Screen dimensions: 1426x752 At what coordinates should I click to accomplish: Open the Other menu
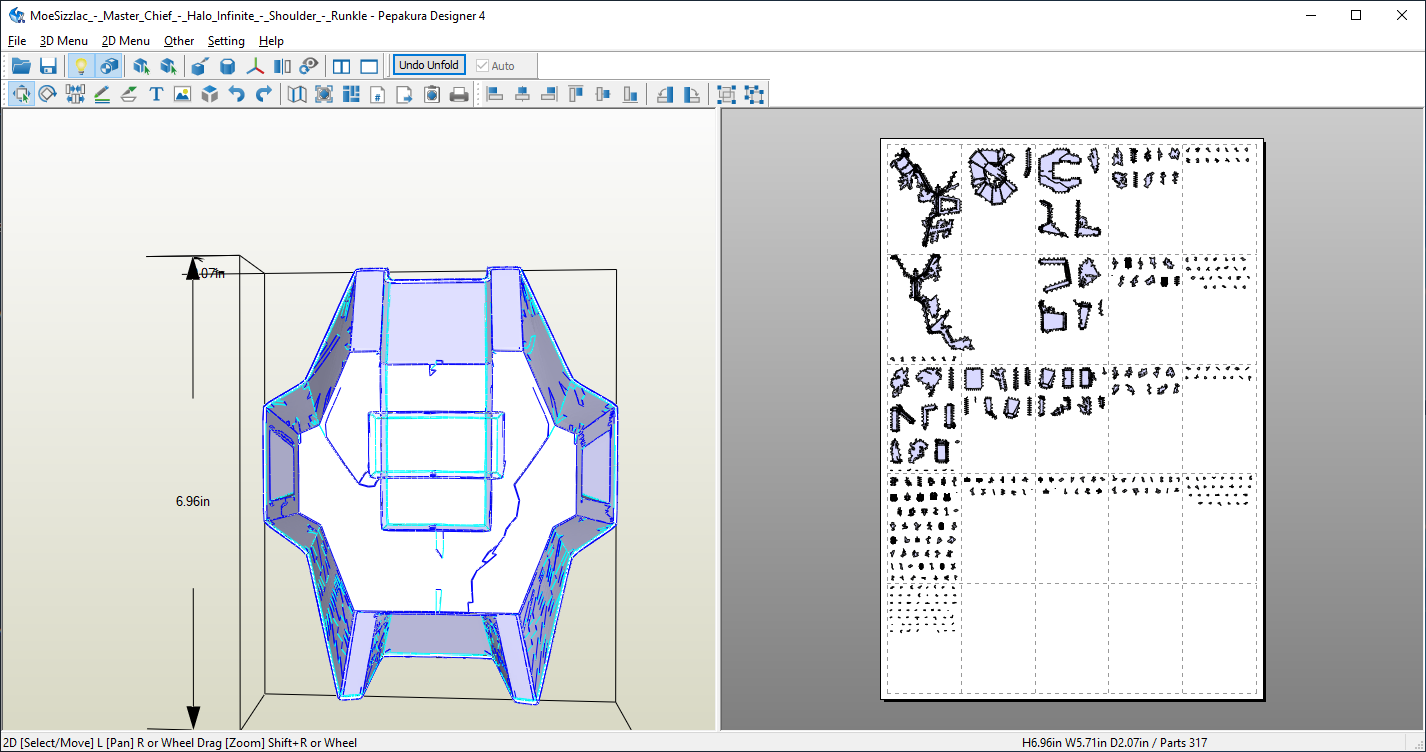point(179,41)
